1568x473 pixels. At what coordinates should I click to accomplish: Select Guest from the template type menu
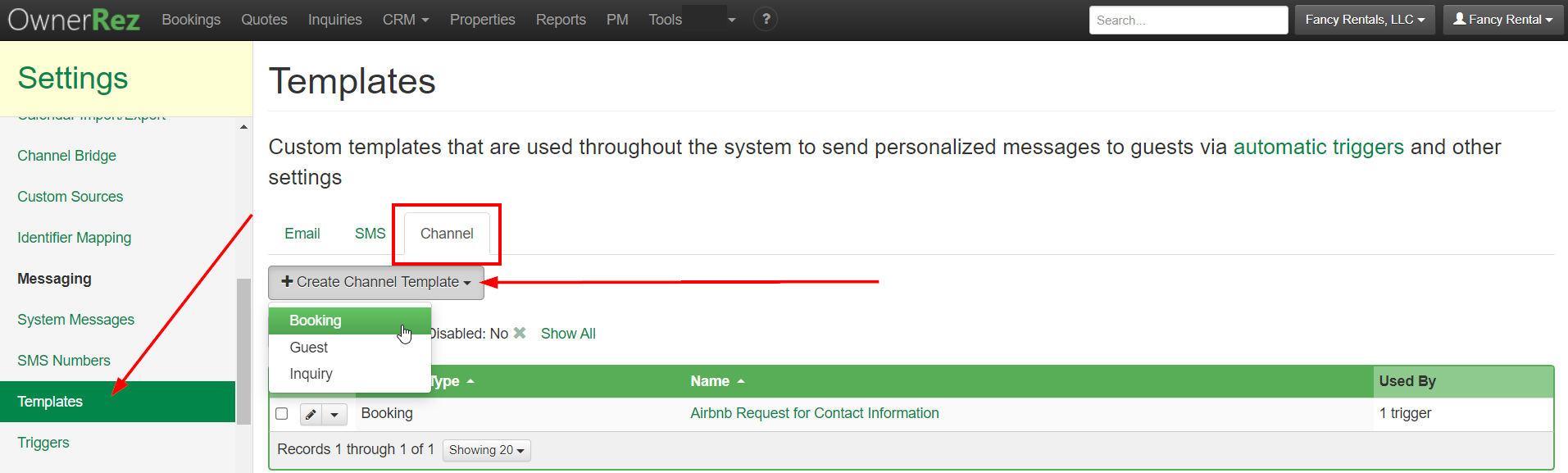tap(308, 347)
